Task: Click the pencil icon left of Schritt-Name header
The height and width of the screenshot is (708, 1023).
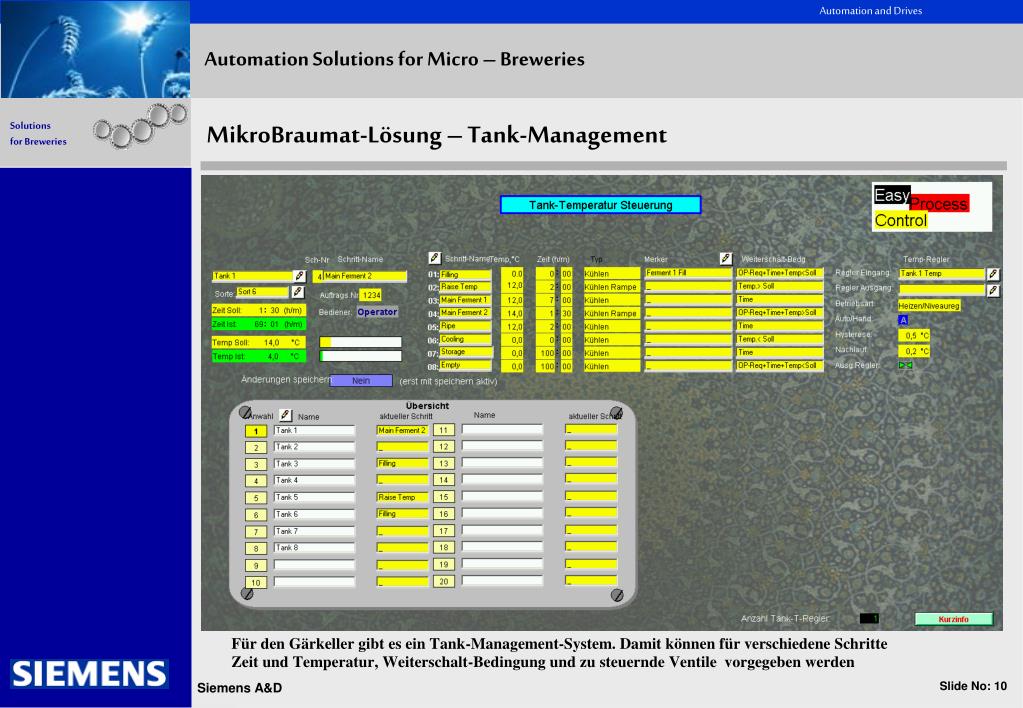Action: [435, 258]
